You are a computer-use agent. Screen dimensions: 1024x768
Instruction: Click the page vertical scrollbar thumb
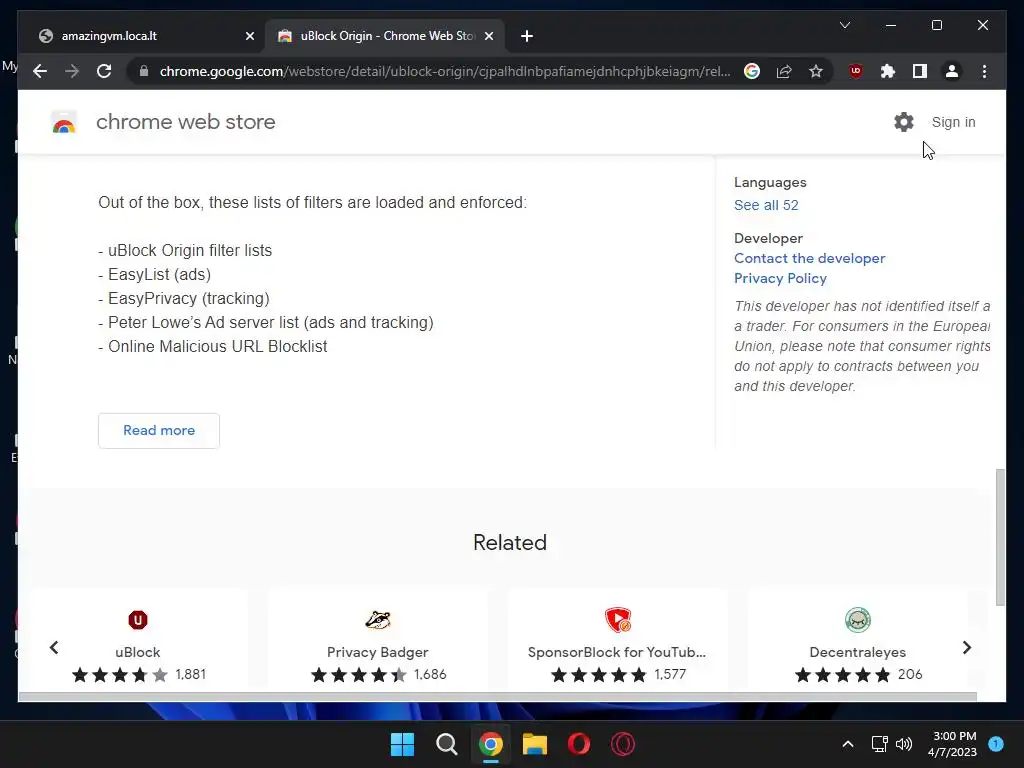click(1000, 537)
